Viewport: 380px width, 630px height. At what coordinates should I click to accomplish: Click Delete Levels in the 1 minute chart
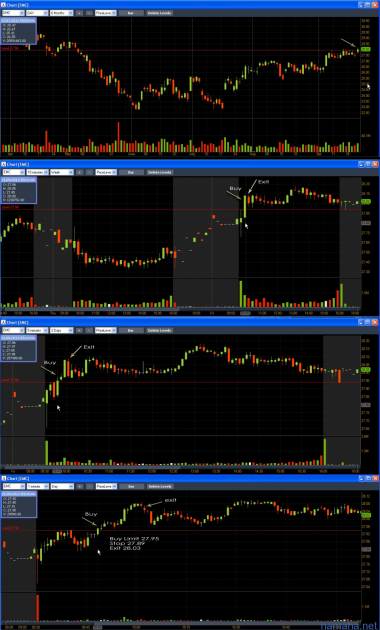coord(159,486)
